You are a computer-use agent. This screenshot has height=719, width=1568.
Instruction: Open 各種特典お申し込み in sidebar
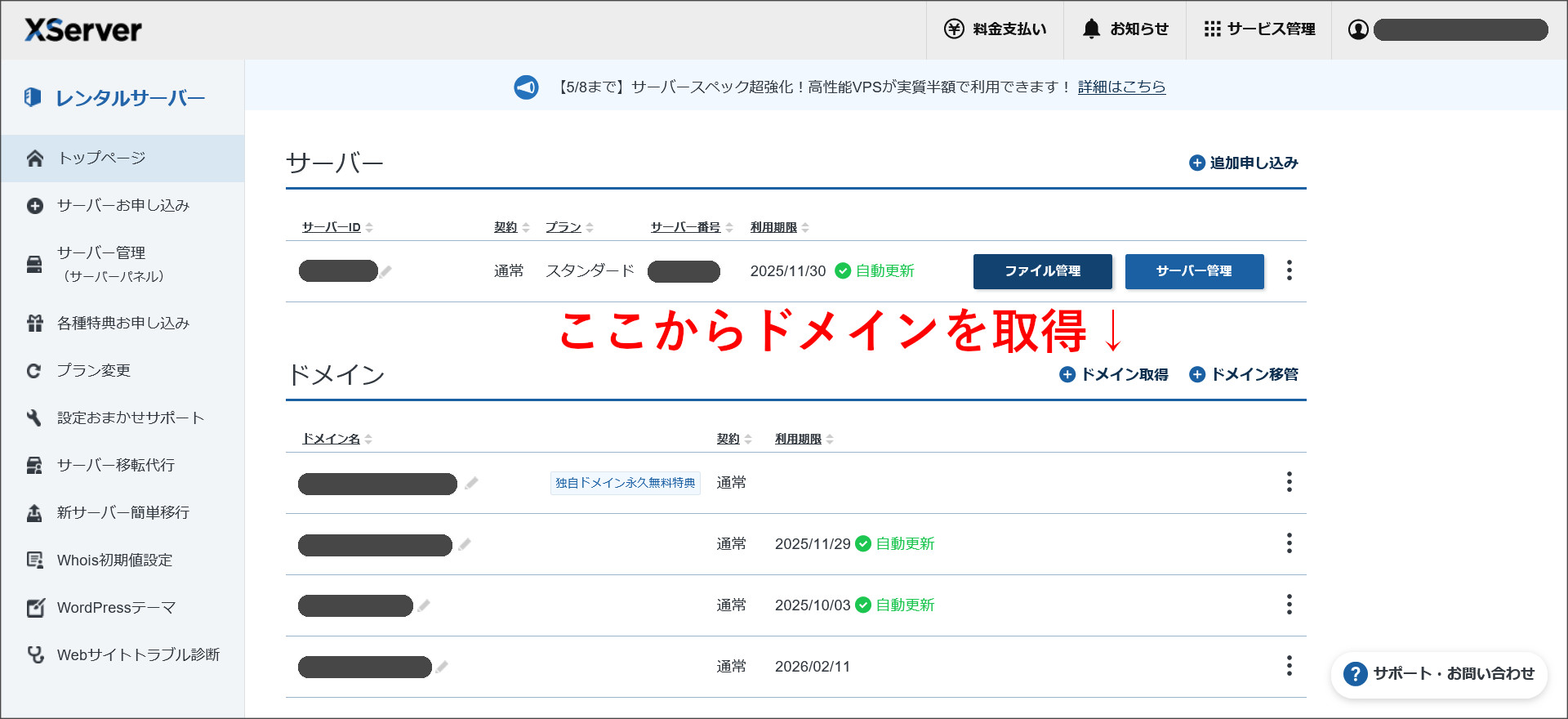pyautogui.click(x=122, y=323)
